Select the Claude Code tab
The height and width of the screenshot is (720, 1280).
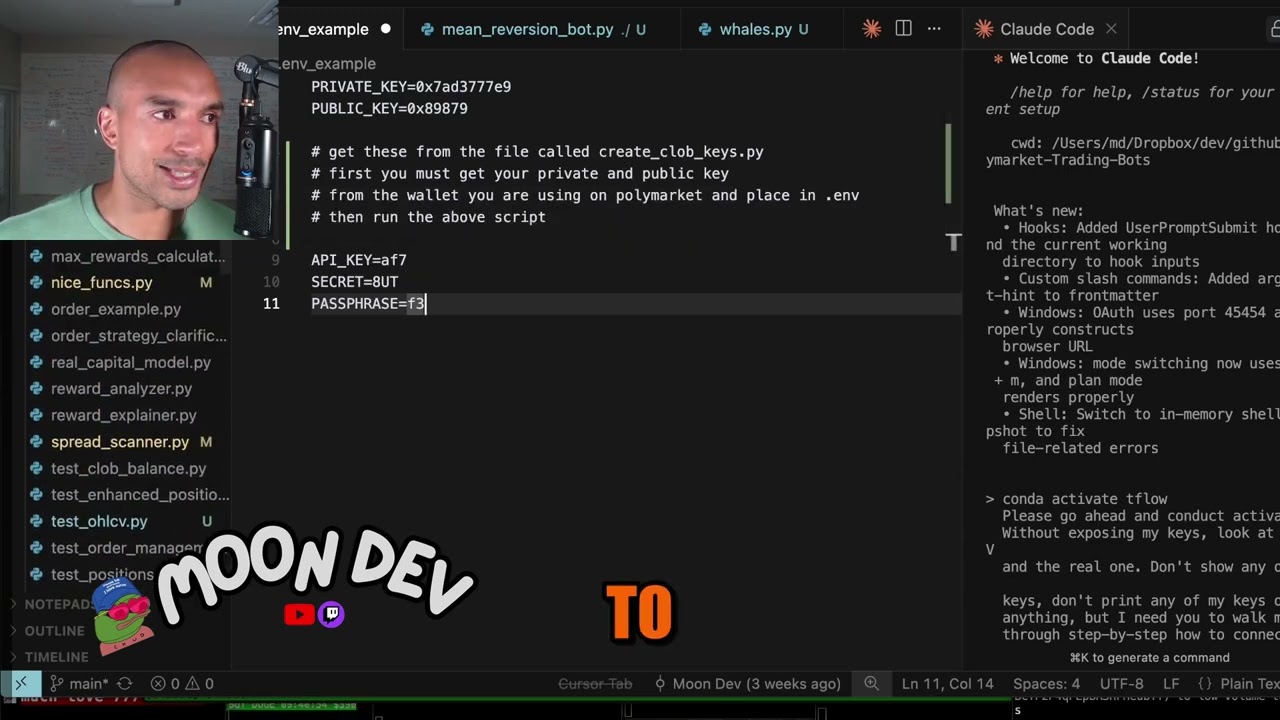1047,29
